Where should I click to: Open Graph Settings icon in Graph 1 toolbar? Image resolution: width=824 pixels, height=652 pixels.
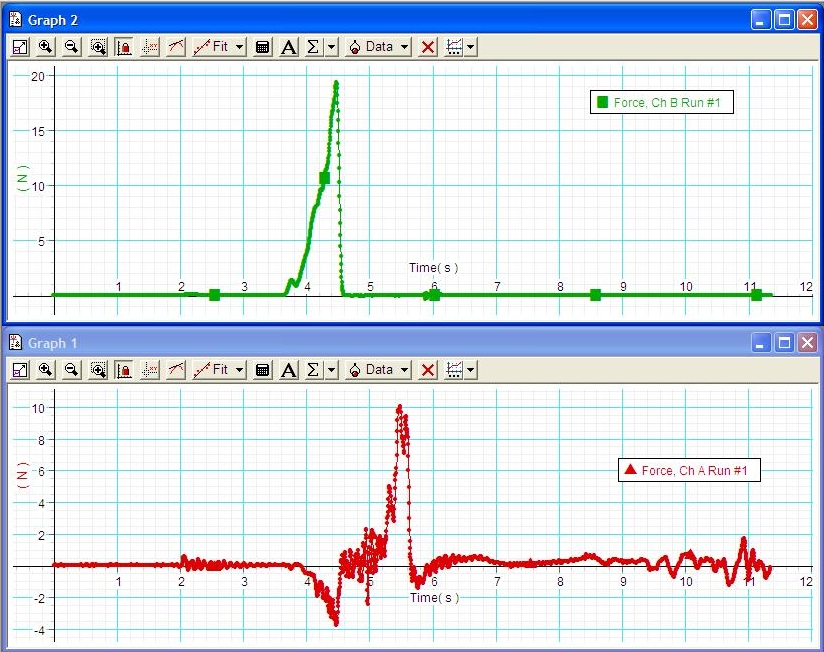coord(454,370)
